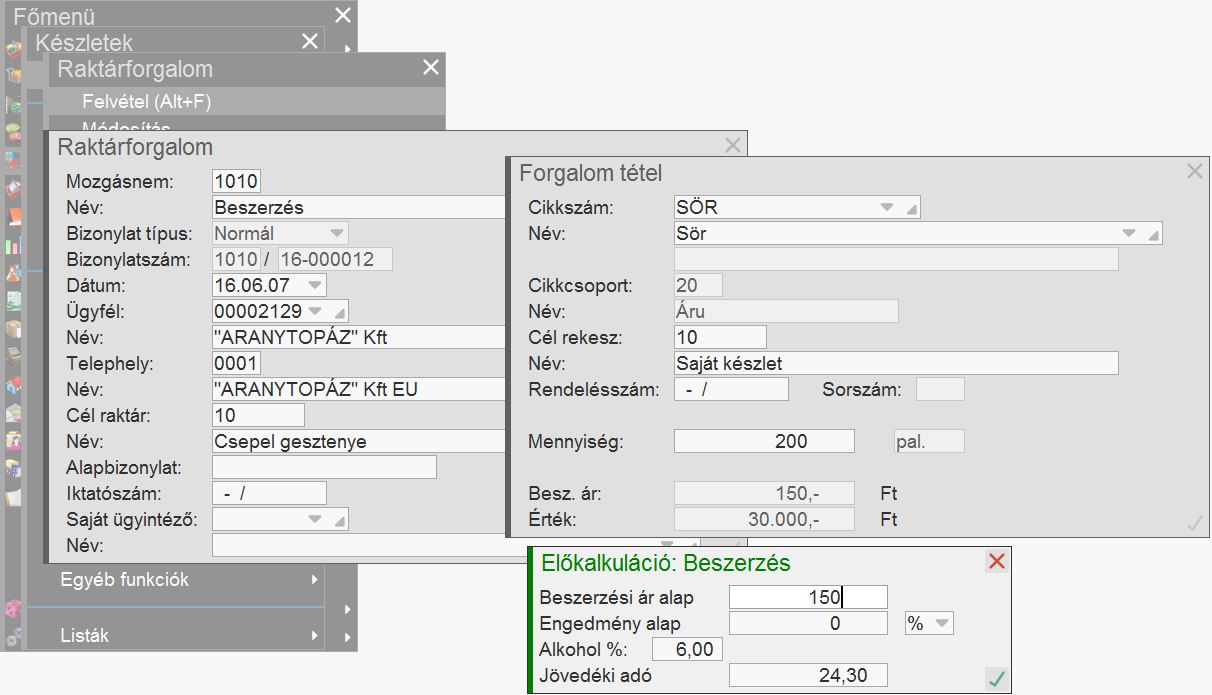The width and height of the screenshot is (1212, 695).
Task: Click the gears icon at Főmenü sidebar bottom
Action: 13,637
